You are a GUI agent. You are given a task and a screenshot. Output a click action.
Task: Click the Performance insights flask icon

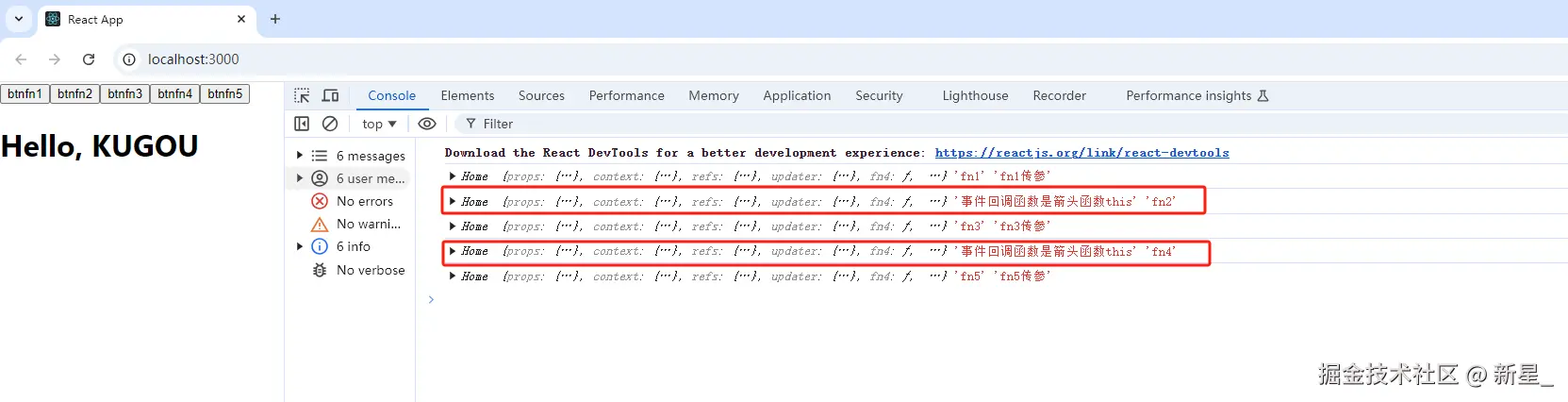pyautogui.click(x=1263, y=95)
